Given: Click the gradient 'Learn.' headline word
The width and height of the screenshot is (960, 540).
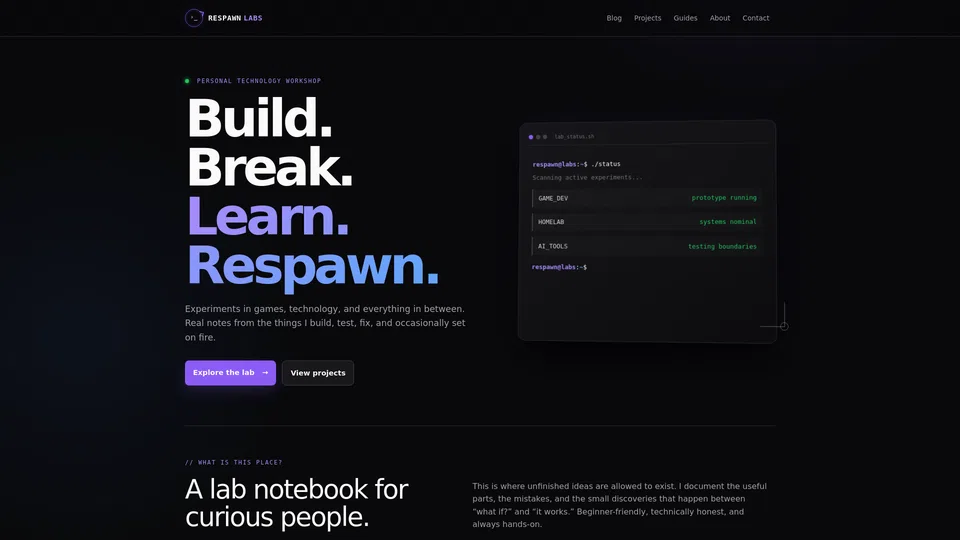Looking at the screenshot, I should (x=268, y=216).
